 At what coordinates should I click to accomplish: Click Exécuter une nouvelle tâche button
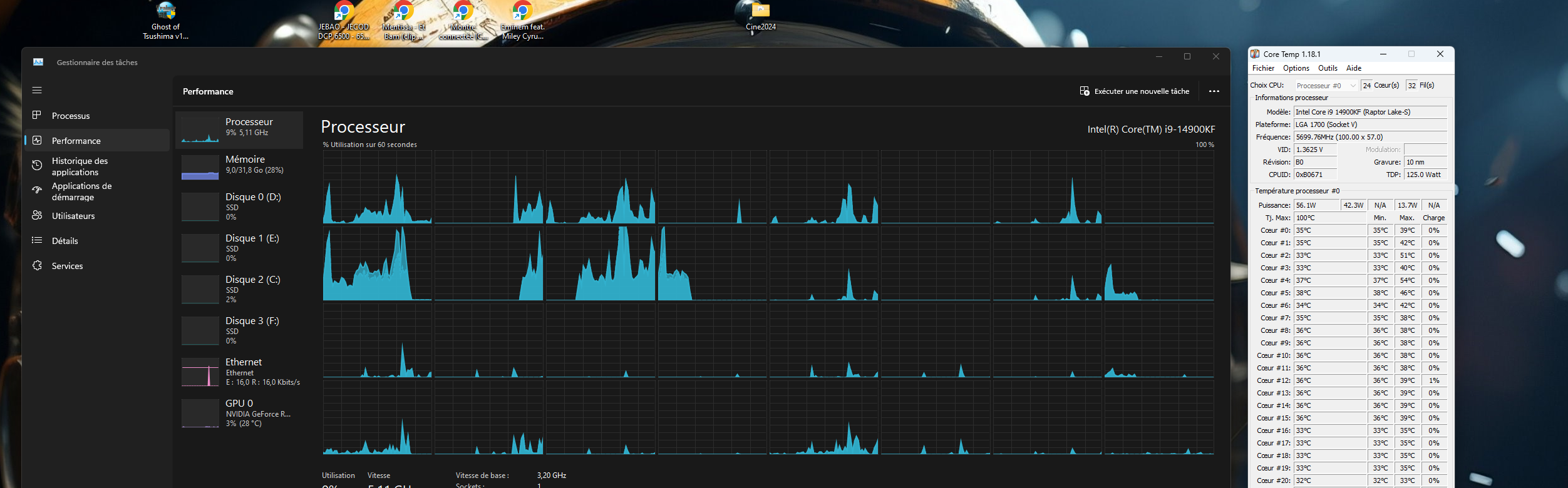point(1134,91)
